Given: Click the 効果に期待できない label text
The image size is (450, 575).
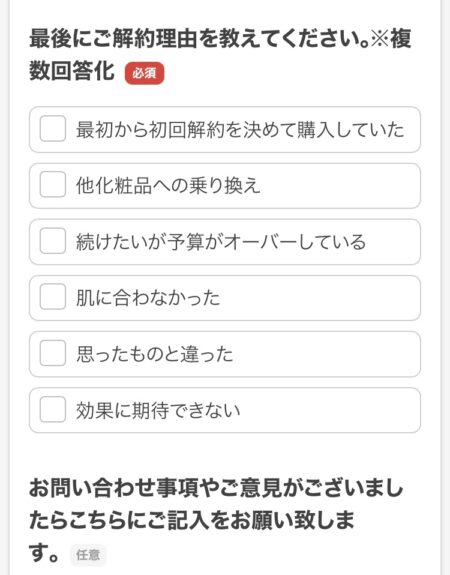Looking at the screenshot, I should click(158, 410).
